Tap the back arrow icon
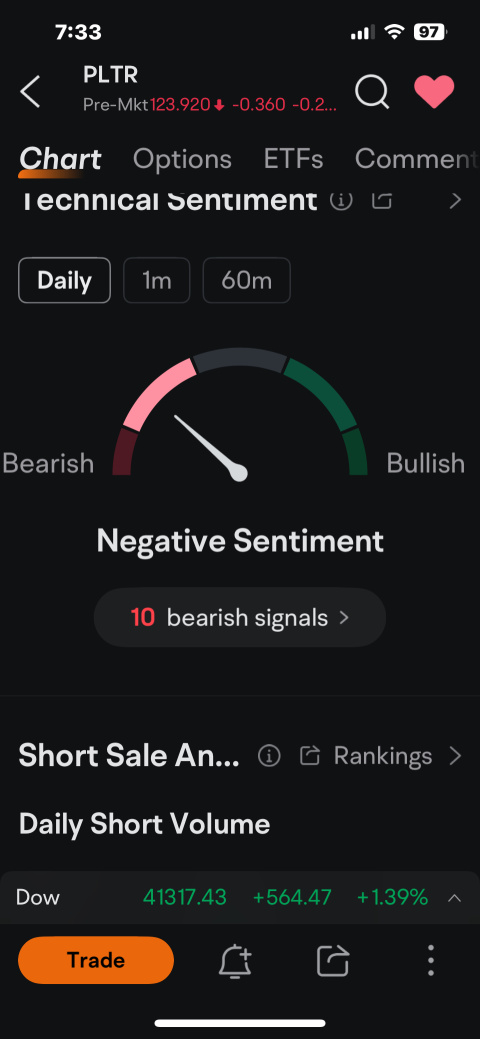This screenshot has height=1039, width=480. point(30,91)
